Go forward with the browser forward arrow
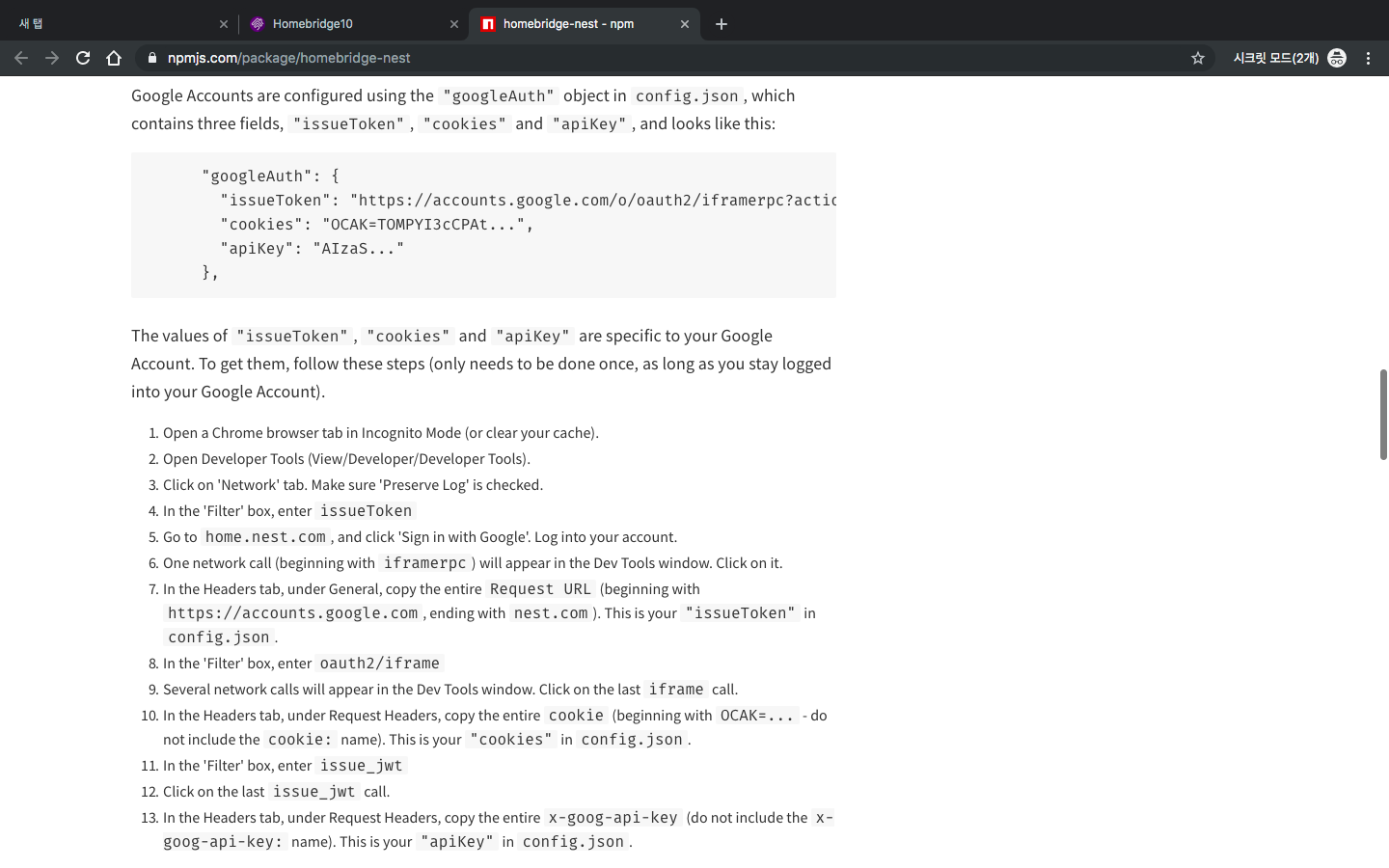The width and height of the screenshot is (1389, 868). tap(52, 58)
